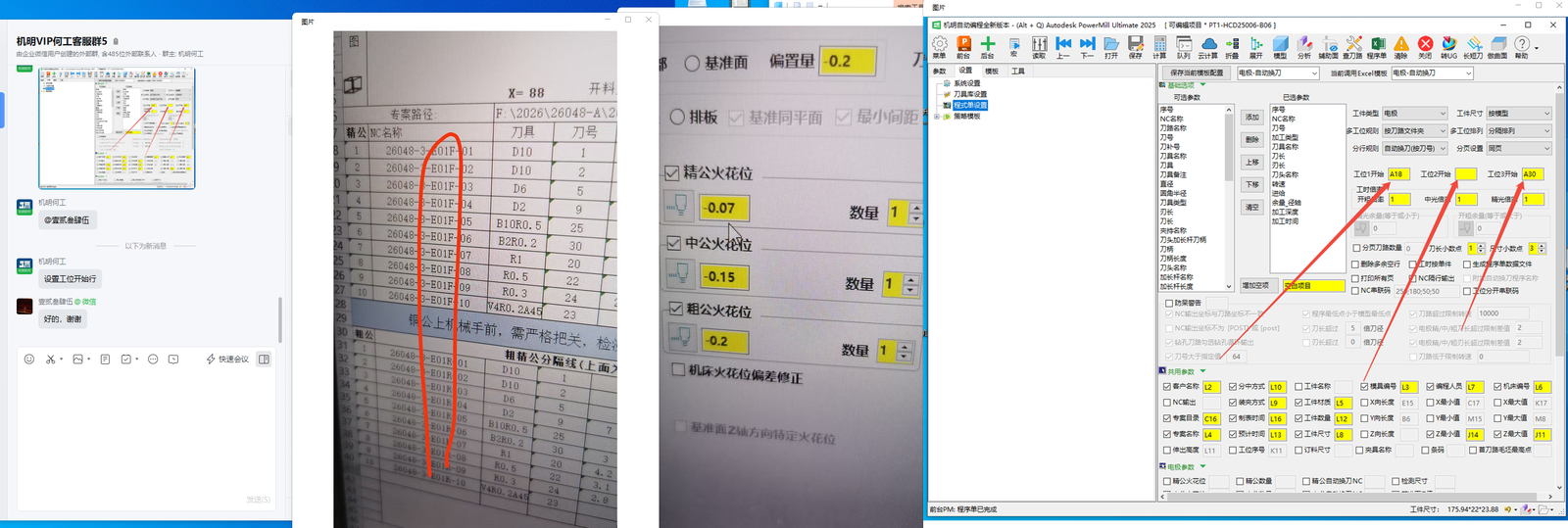Screen dimensions: 1568x528
Task: Enable the 防呆警告 checkbox
Action: 1168,303
